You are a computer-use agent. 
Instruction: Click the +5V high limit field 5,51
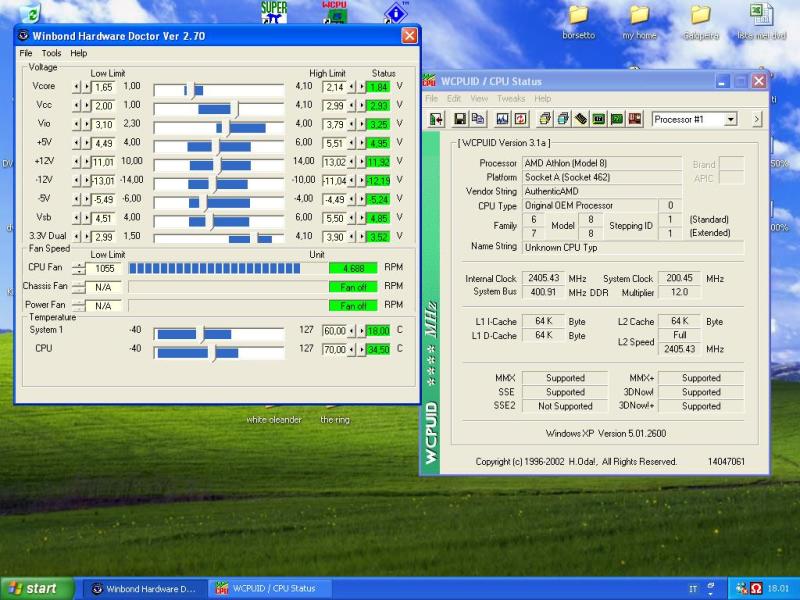(x=334, y=144)
